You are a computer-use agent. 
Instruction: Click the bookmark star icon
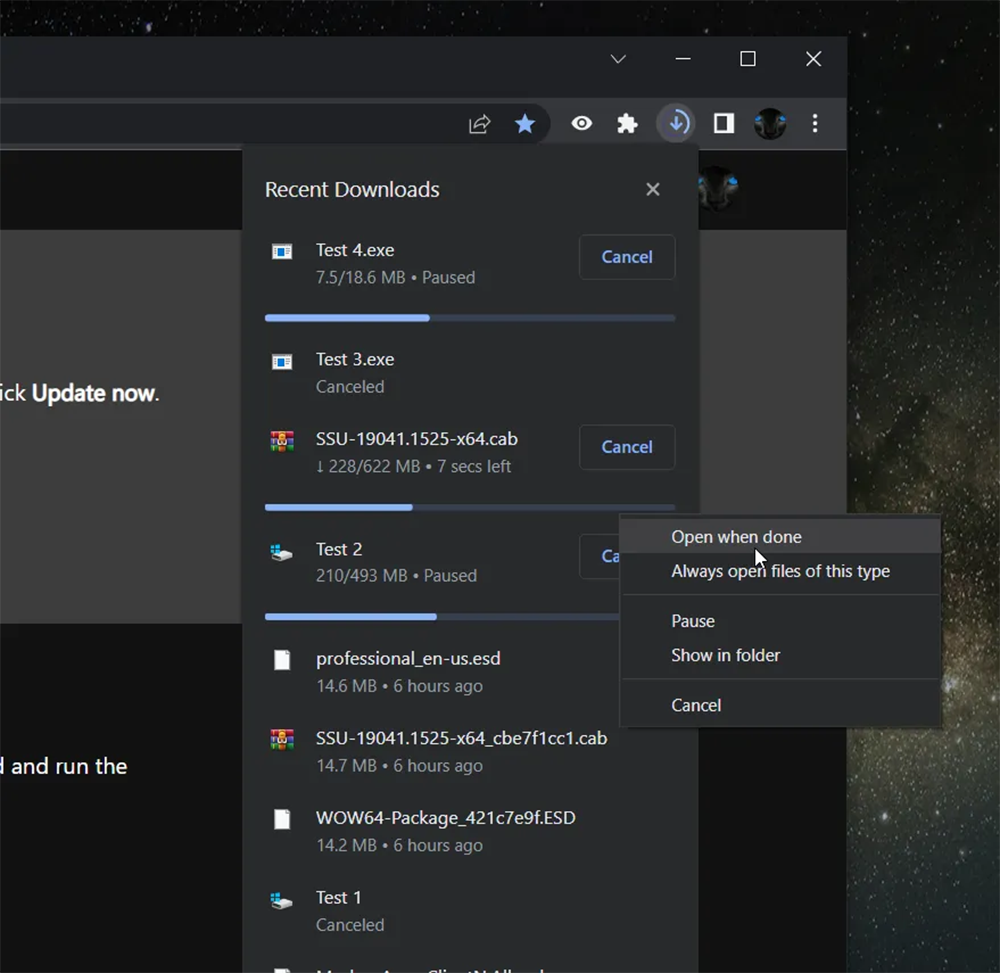coord(525,123)
